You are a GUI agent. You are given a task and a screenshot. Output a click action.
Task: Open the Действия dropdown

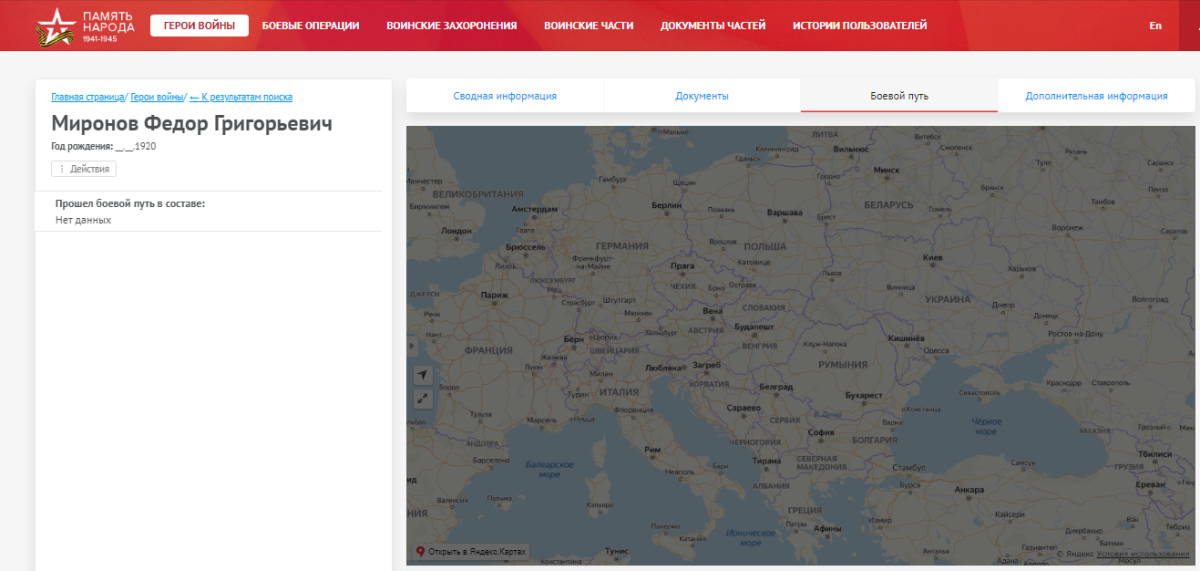pos(84,169)
